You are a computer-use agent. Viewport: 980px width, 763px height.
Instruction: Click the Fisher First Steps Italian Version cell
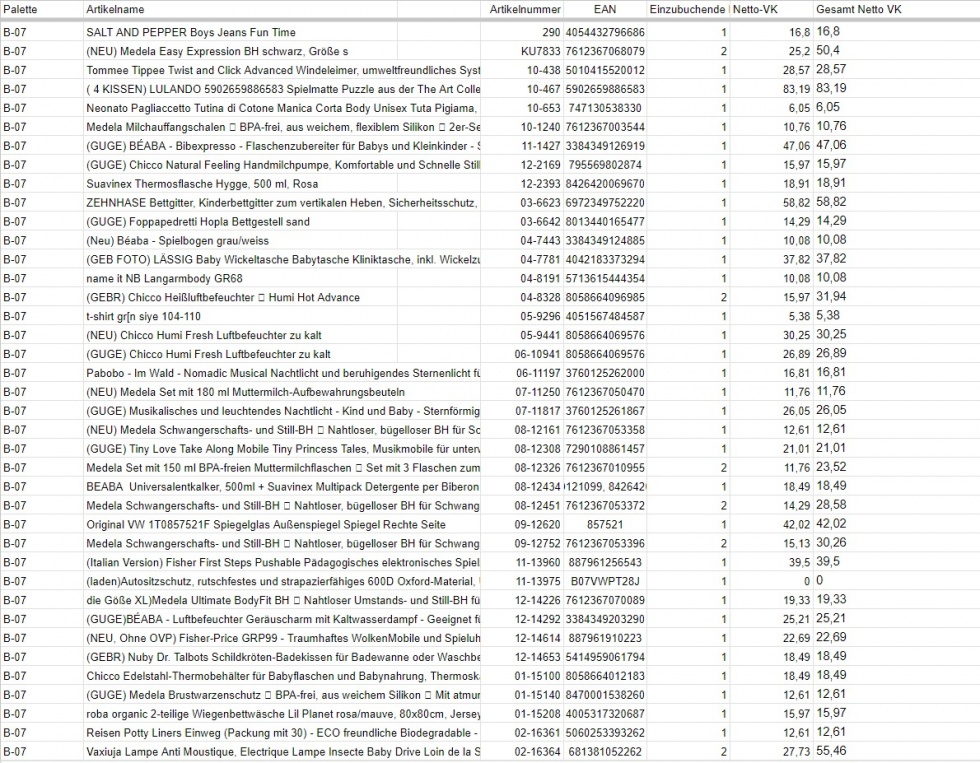(283, 562)
